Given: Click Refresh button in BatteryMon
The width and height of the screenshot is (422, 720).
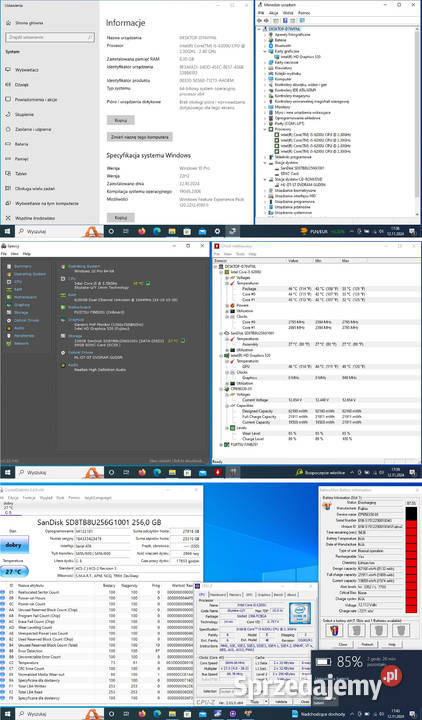Looking at the screenshot, I should tap(367, 644).
